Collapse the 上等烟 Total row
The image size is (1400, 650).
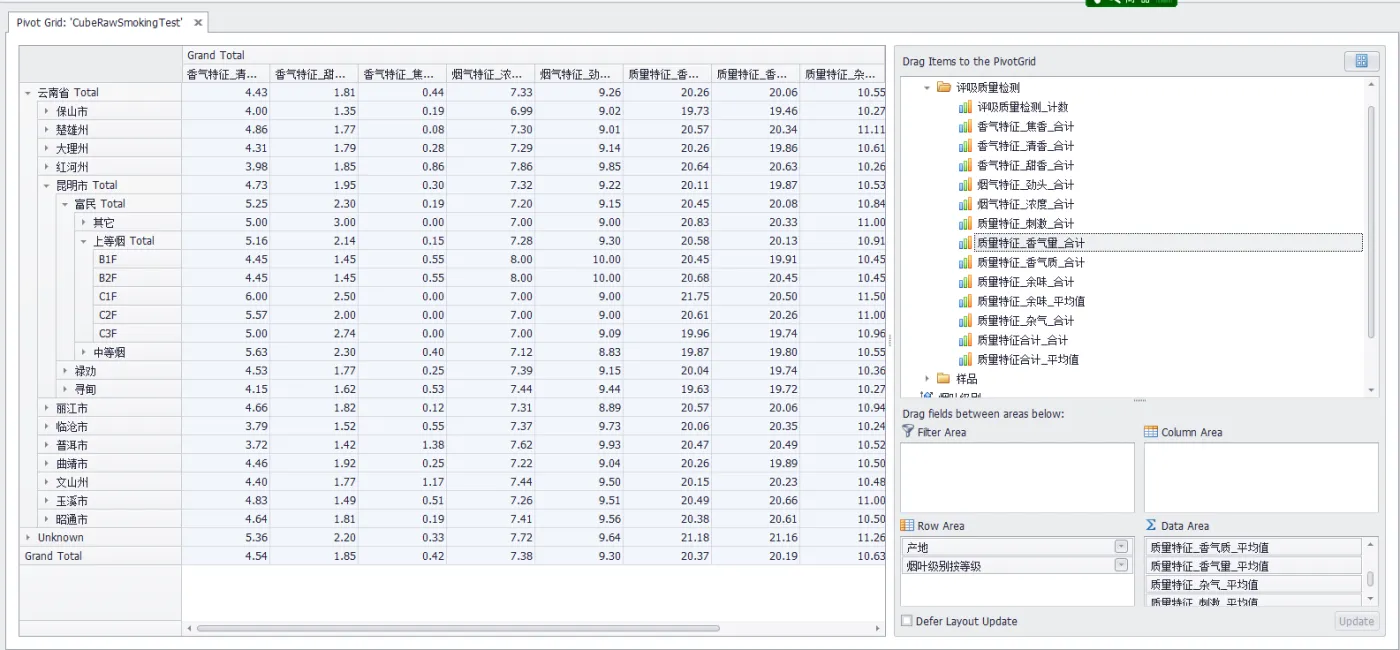[x=84, y=241]
